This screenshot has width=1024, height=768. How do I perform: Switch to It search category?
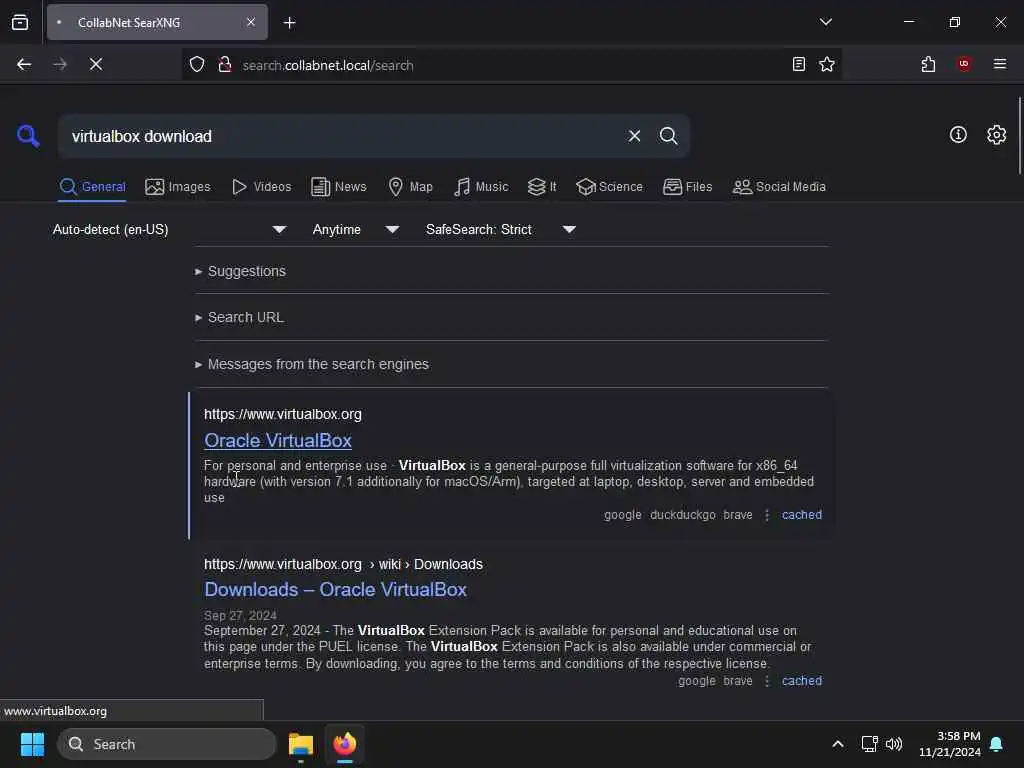[542, 187]
